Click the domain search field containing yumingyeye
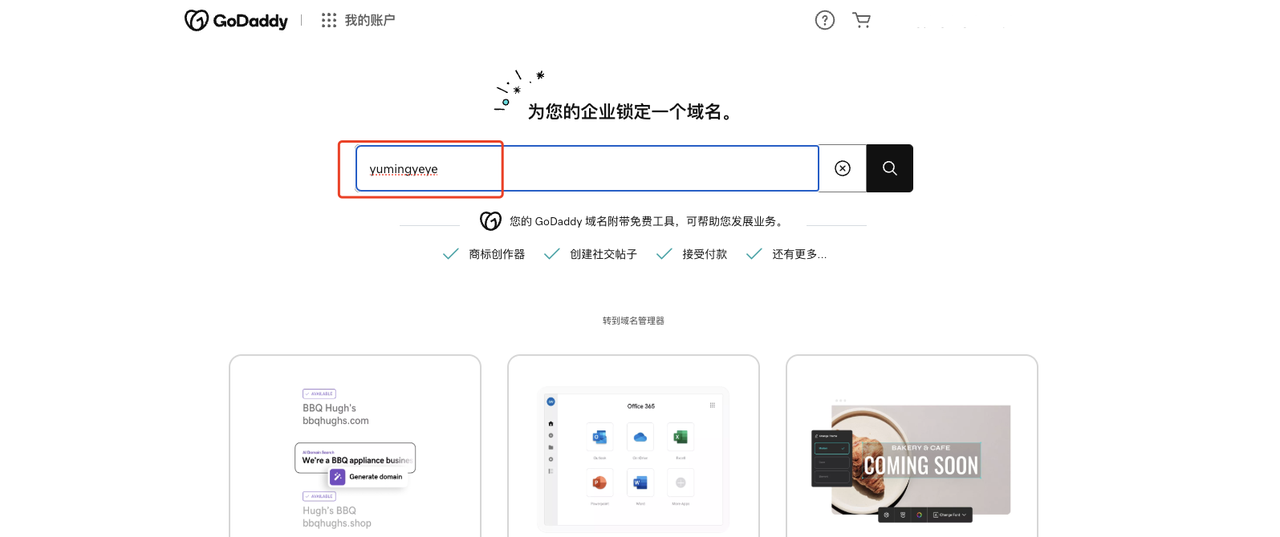1280x537 pixels. tap(587, 168)
